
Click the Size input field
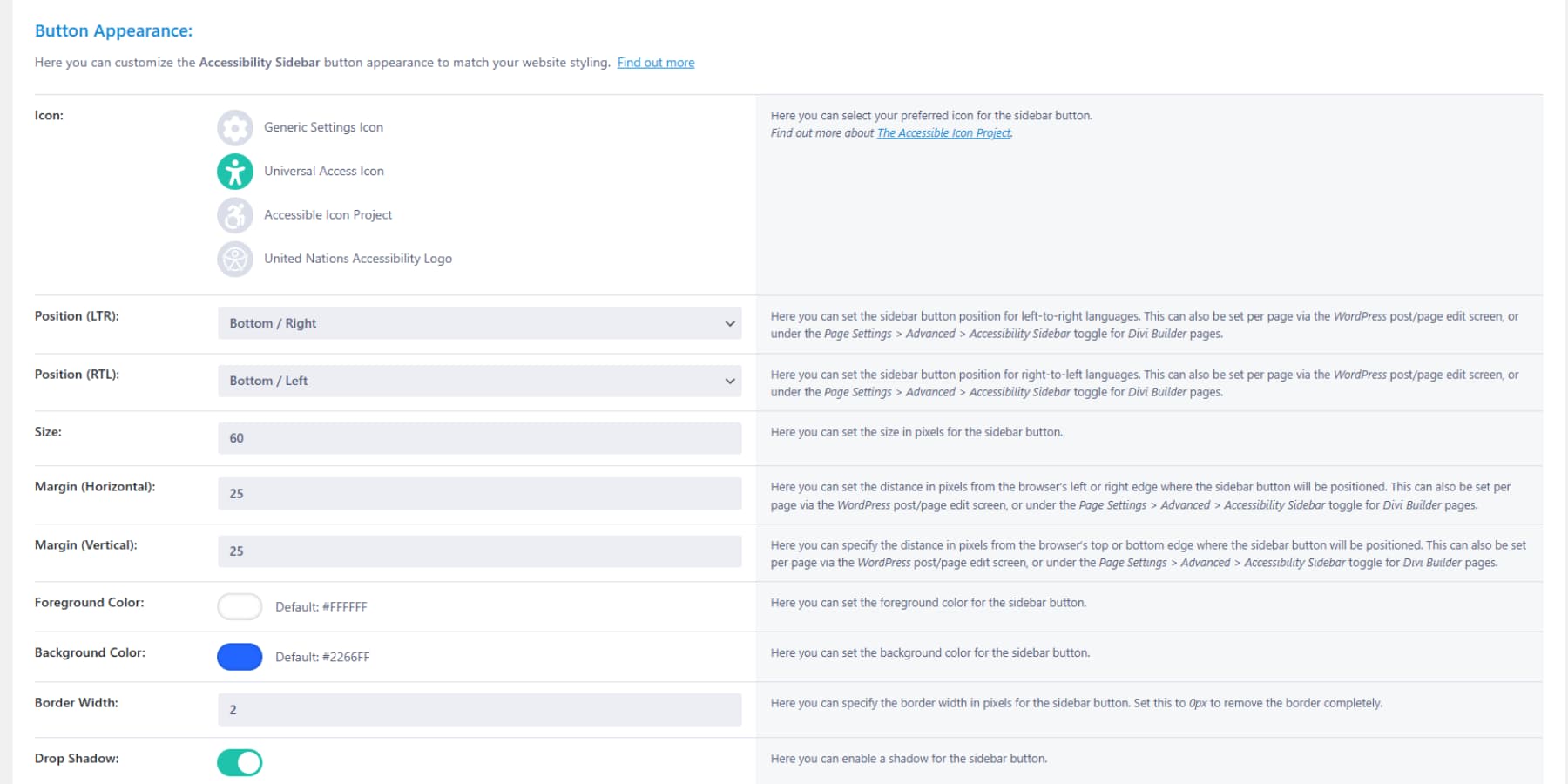pyautogui.click(x=479, y=438)
